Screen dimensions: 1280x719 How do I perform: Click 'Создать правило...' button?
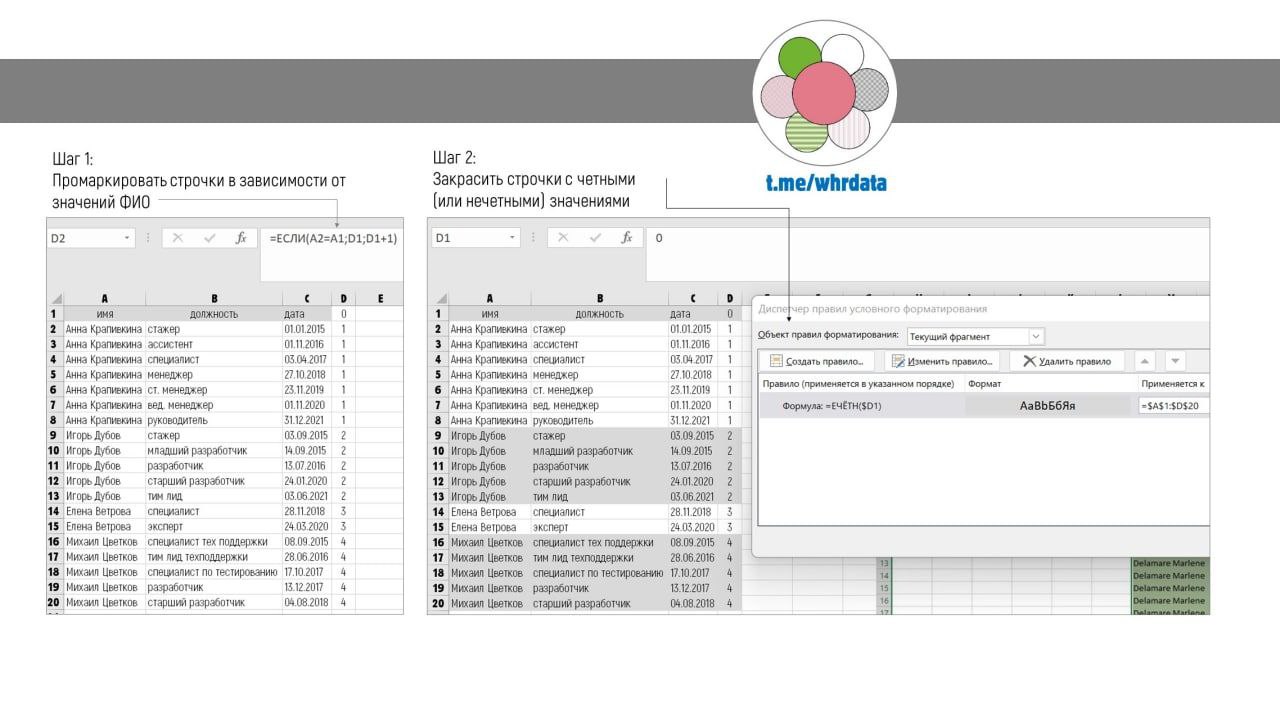pos(817,361)
